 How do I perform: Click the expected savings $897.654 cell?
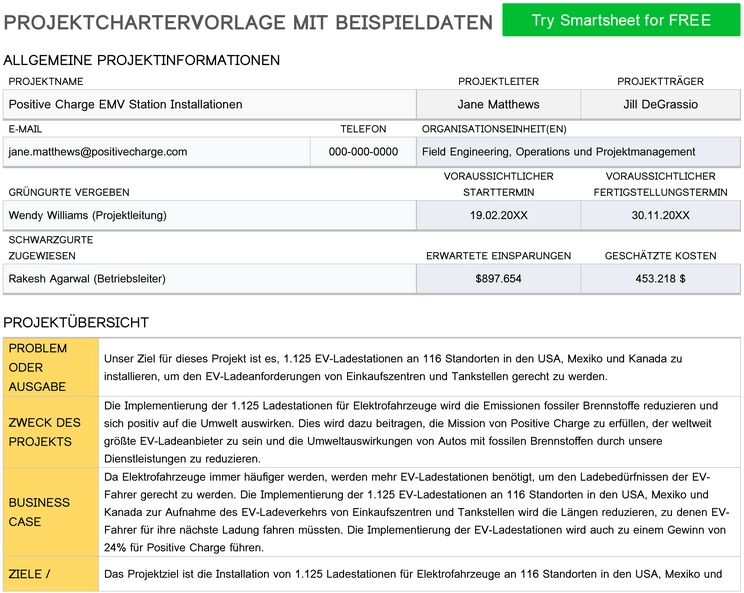click(x=498, y=279)
